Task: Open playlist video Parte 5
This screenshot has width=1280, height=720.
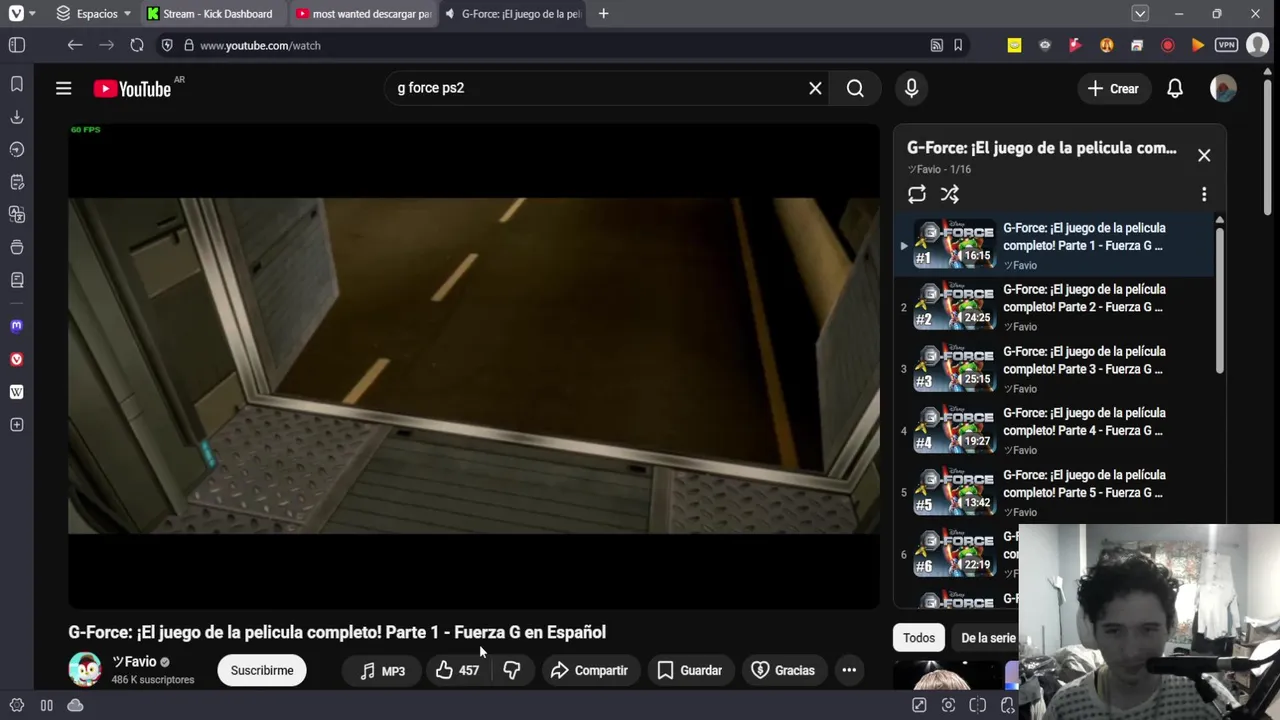Action: click(x=1054, y=493)
